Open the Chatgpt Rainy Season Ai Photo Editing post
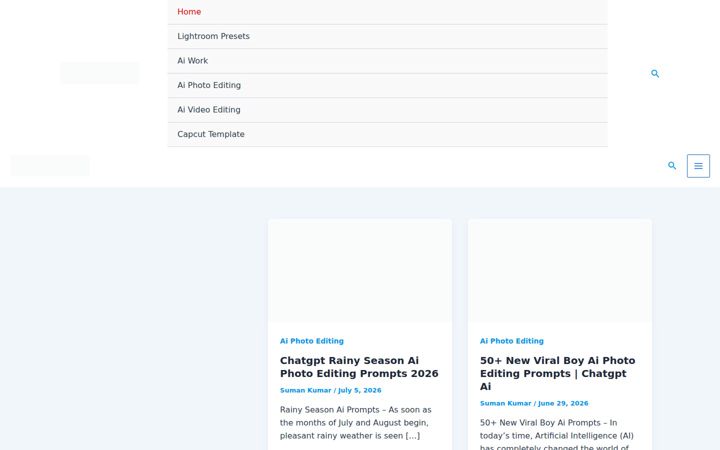 click(x=359, y=367)
